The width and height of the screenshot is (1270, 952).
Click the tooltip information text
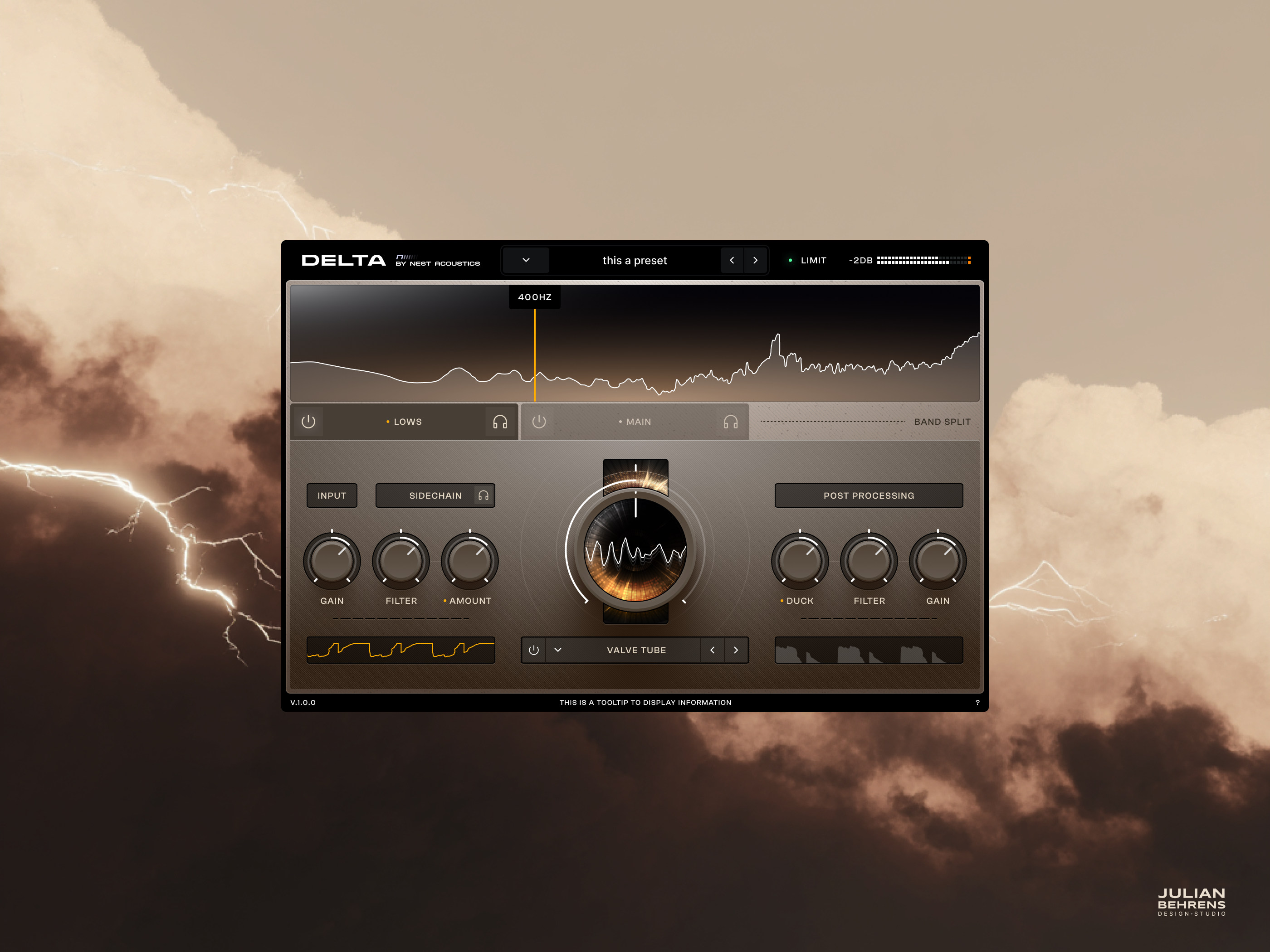645,702
